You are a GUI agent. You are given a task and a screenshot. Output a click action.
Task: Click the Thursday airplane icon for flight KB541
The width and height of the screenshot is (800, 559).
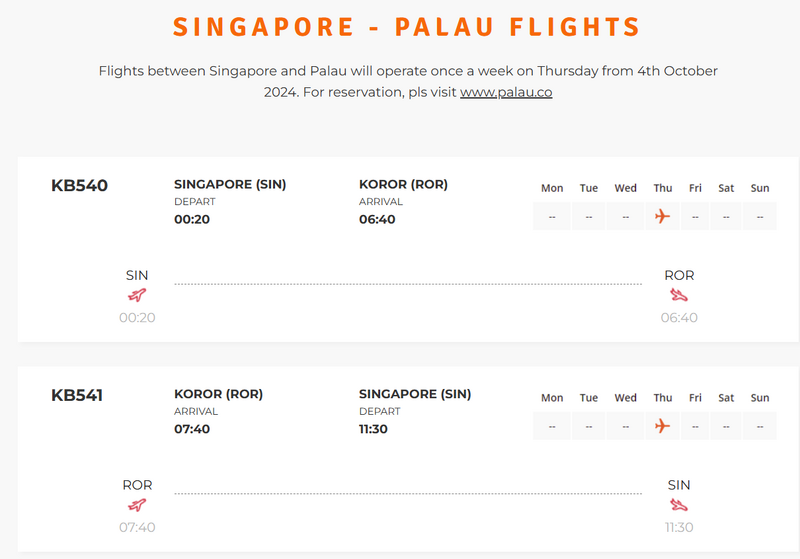click(x=661, y=426)
